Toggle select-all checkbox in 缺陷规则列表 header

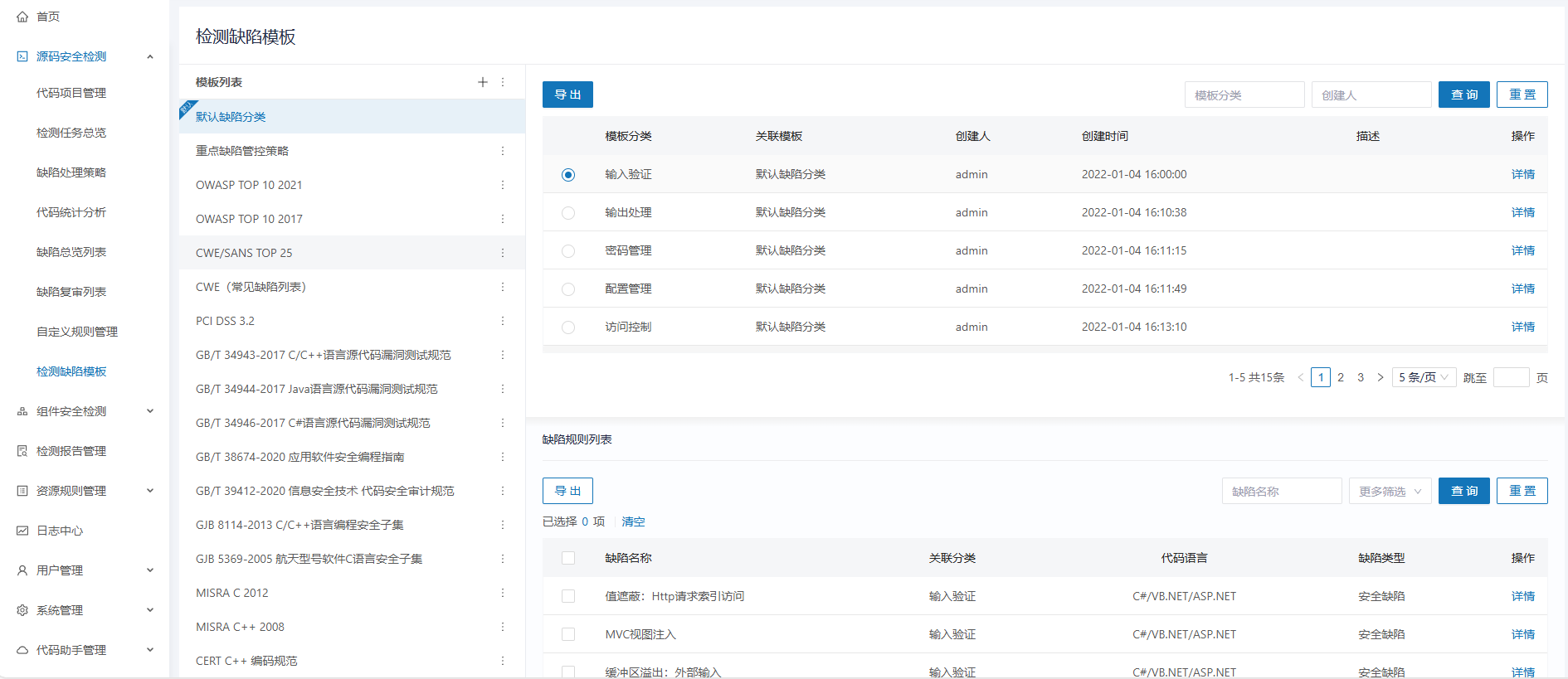click(x=568, y=558)
